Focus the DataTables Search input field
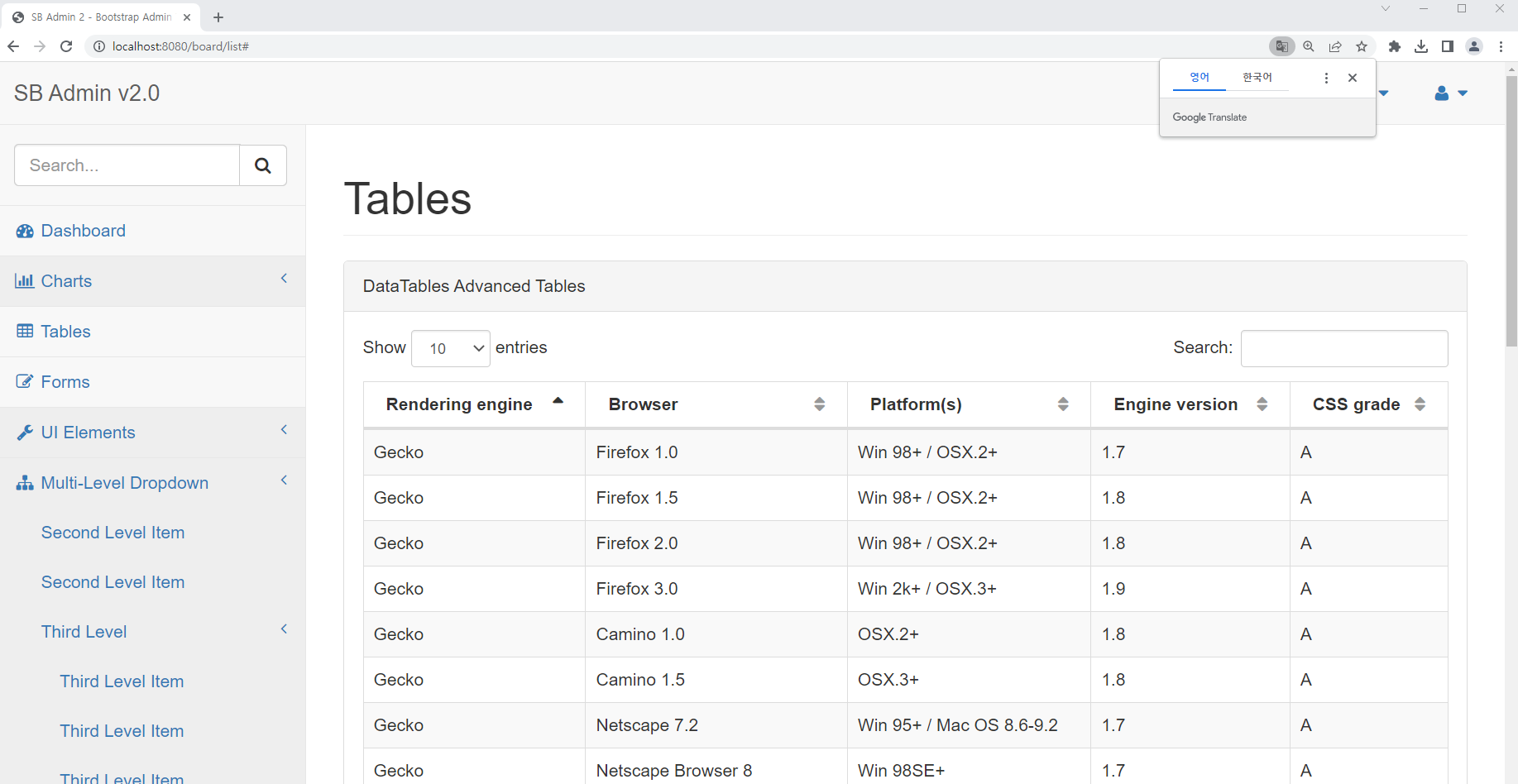Screen dimensions: 1518x784 [1344, 348]
